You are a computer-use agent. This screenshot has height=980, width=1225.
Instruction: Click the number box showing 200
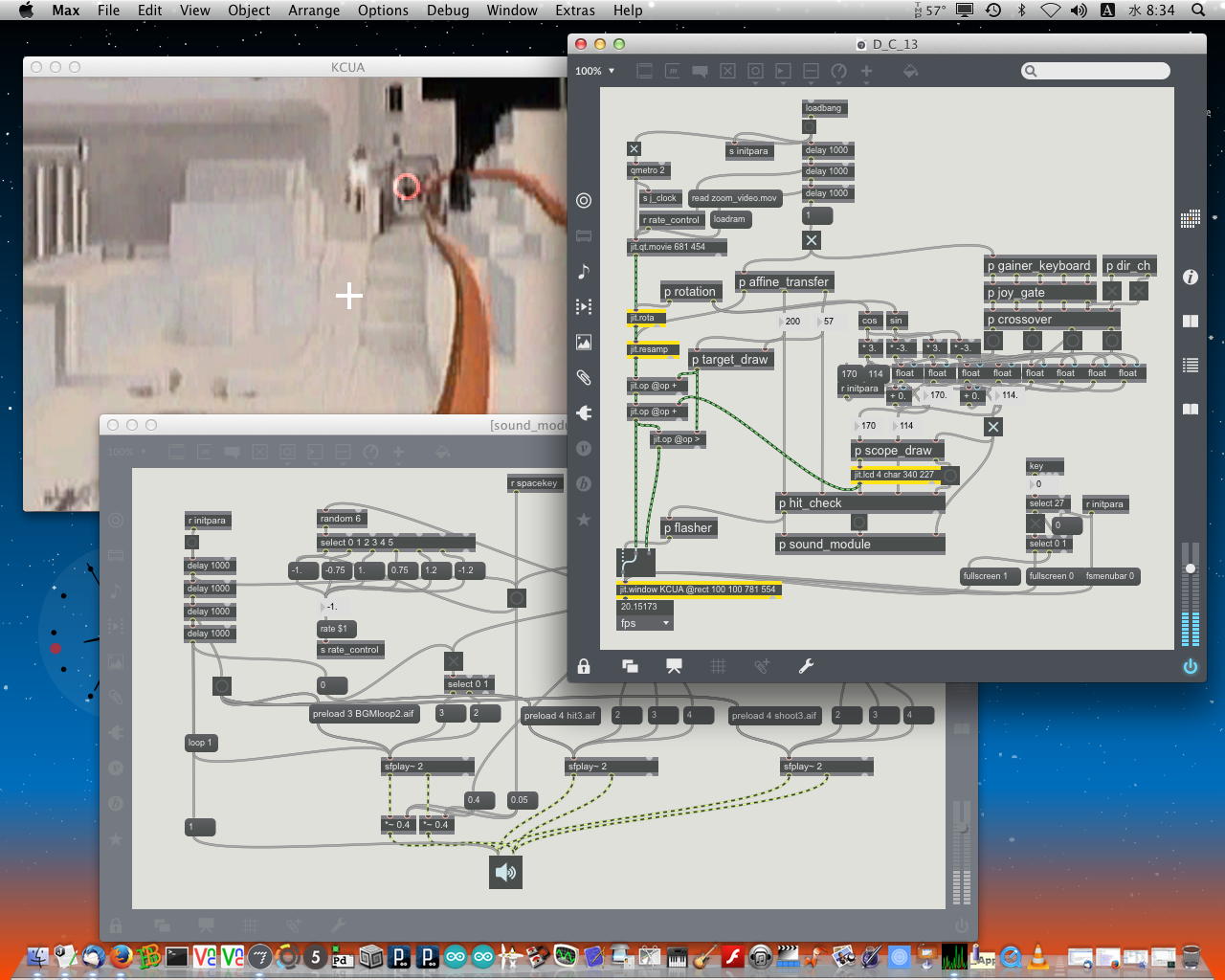click(x=792, y=322)
